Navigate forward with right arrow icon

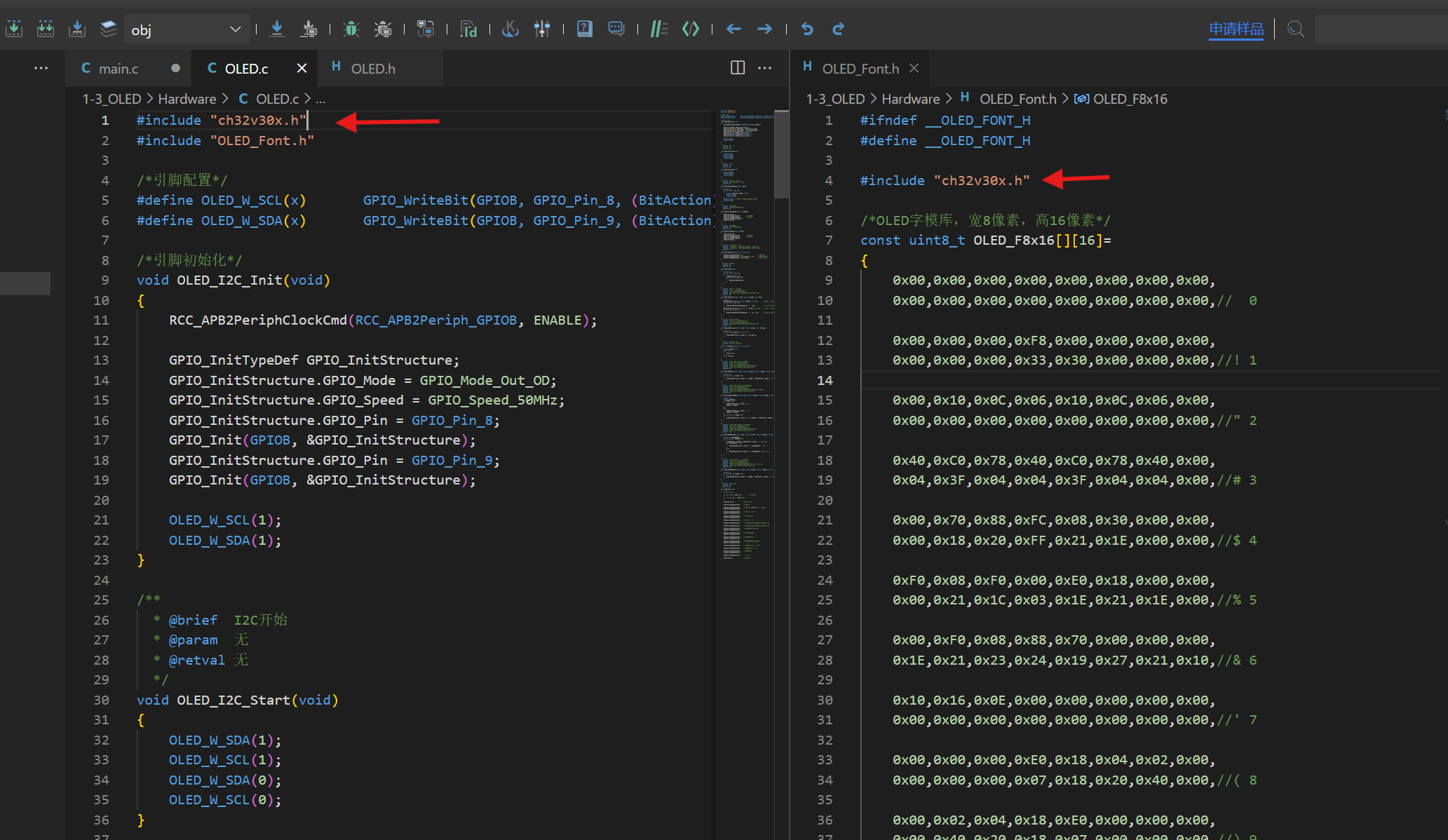click(765, 29)
